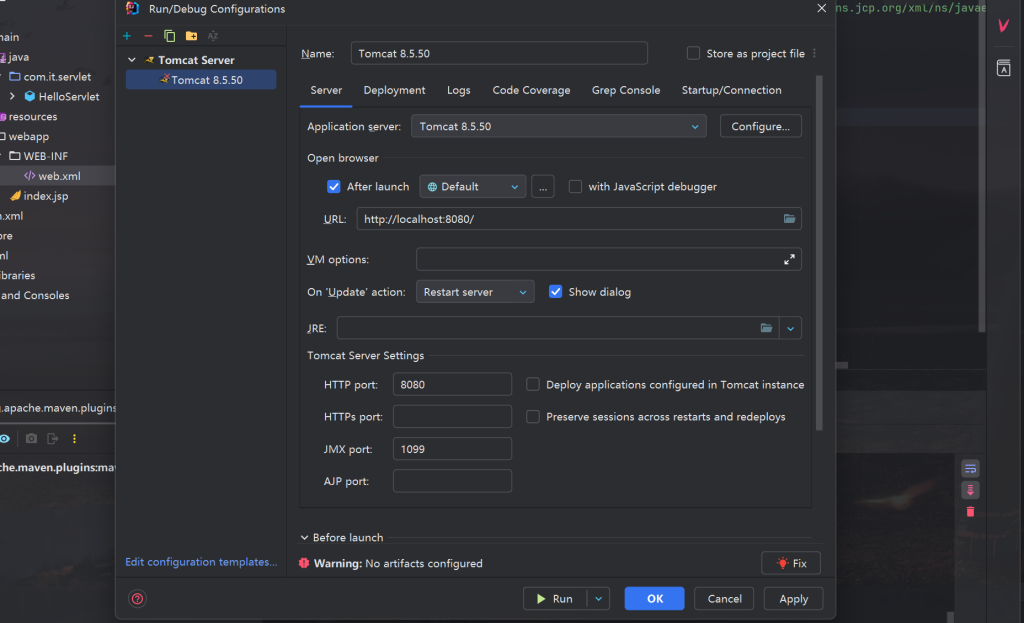Image resolution: width=1024 pixels, height=623 pixels.
Task: Collapse the Tomcat Server tree node
Action: [132, 60]
